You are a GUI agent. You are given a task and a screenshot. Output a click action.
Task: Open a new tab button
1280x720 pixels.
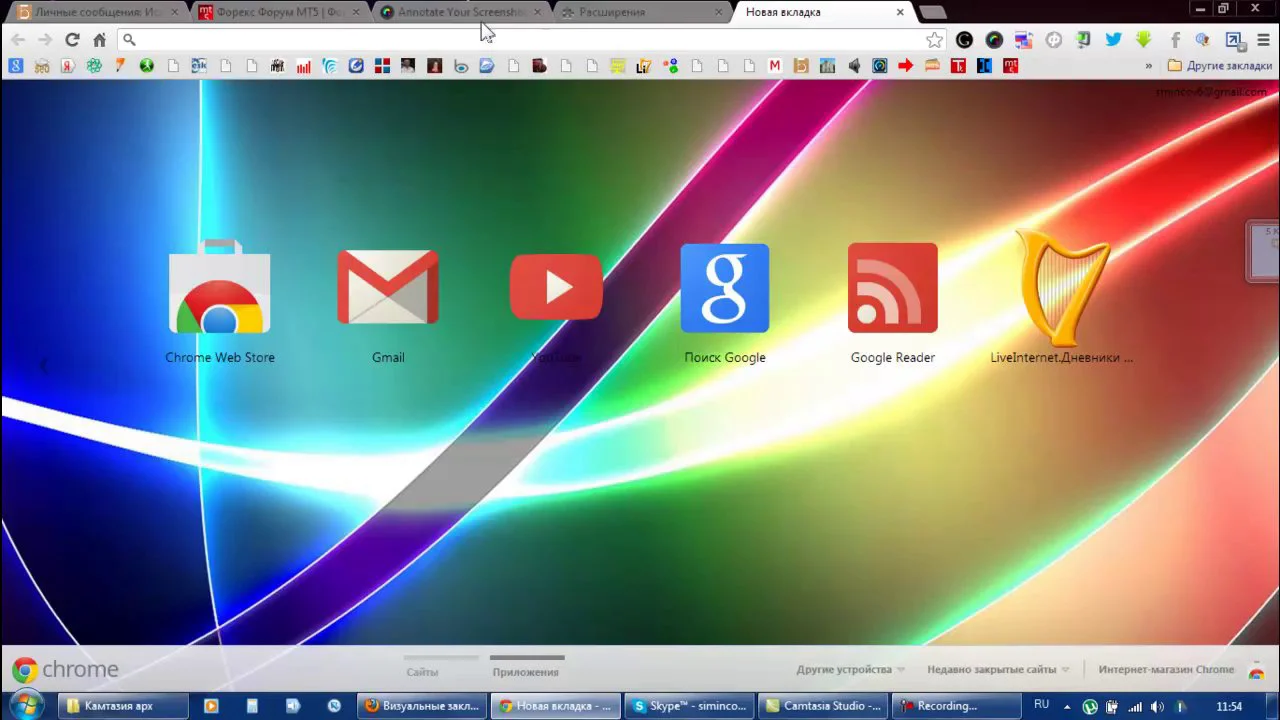932,12
